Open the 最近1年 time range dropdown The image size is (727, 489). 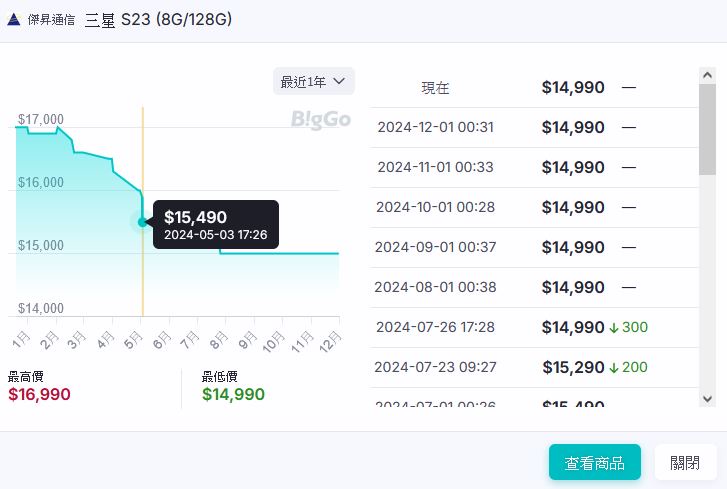click(x=313, y=81)
